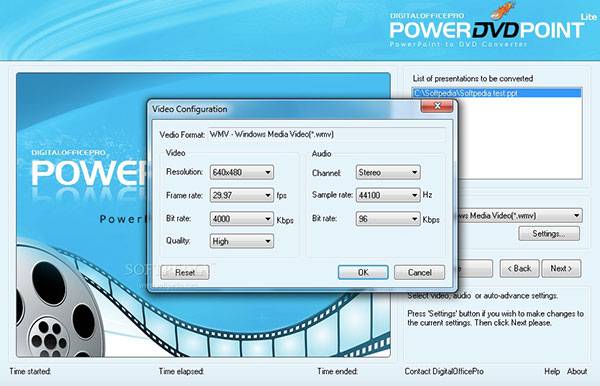Click the Settings... button in main window
Image resolution: width=600 pixels, height=386 pixels.
pos(549,233)
